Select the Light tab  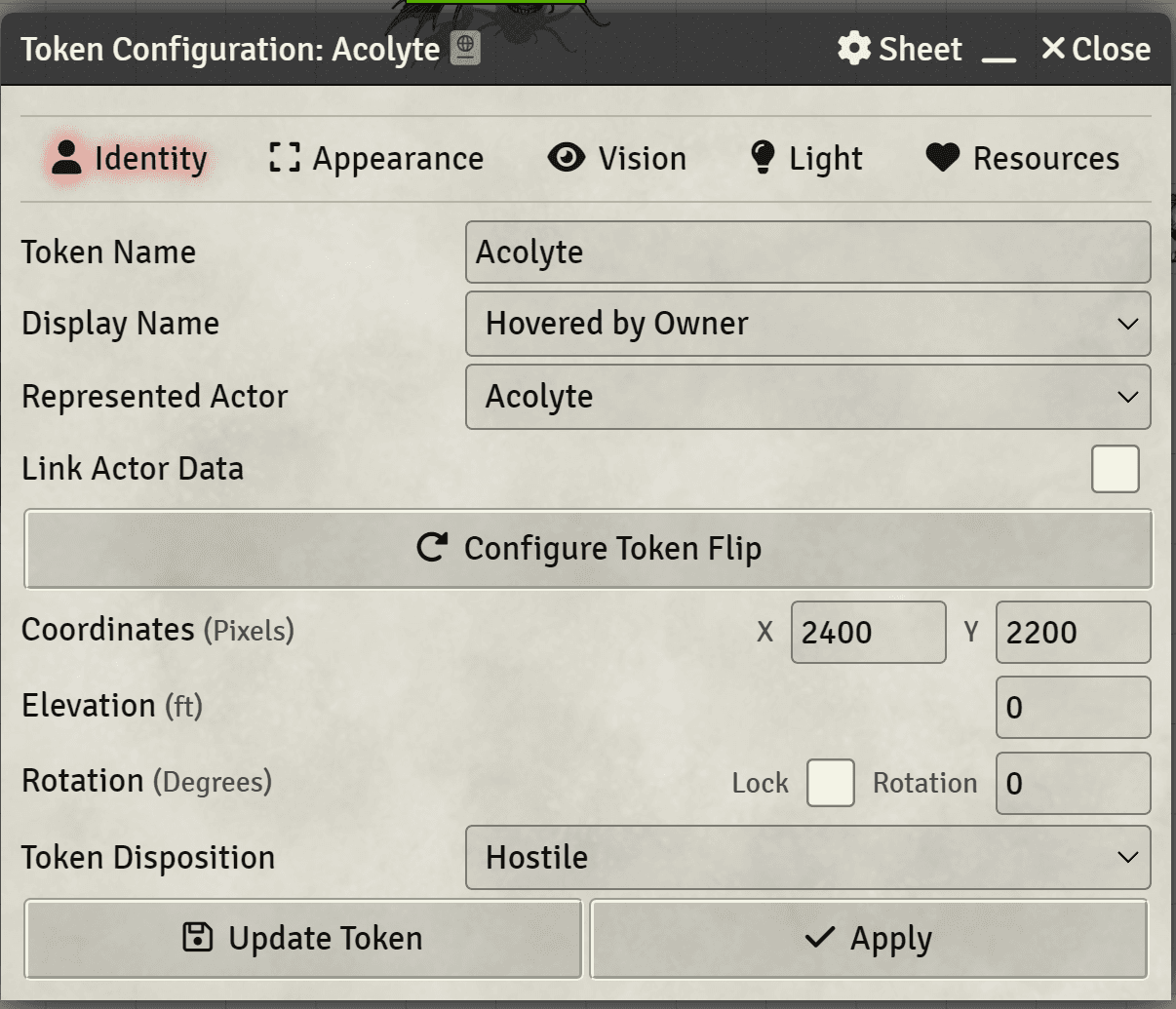pyautogui.click(x=805, y=158)
